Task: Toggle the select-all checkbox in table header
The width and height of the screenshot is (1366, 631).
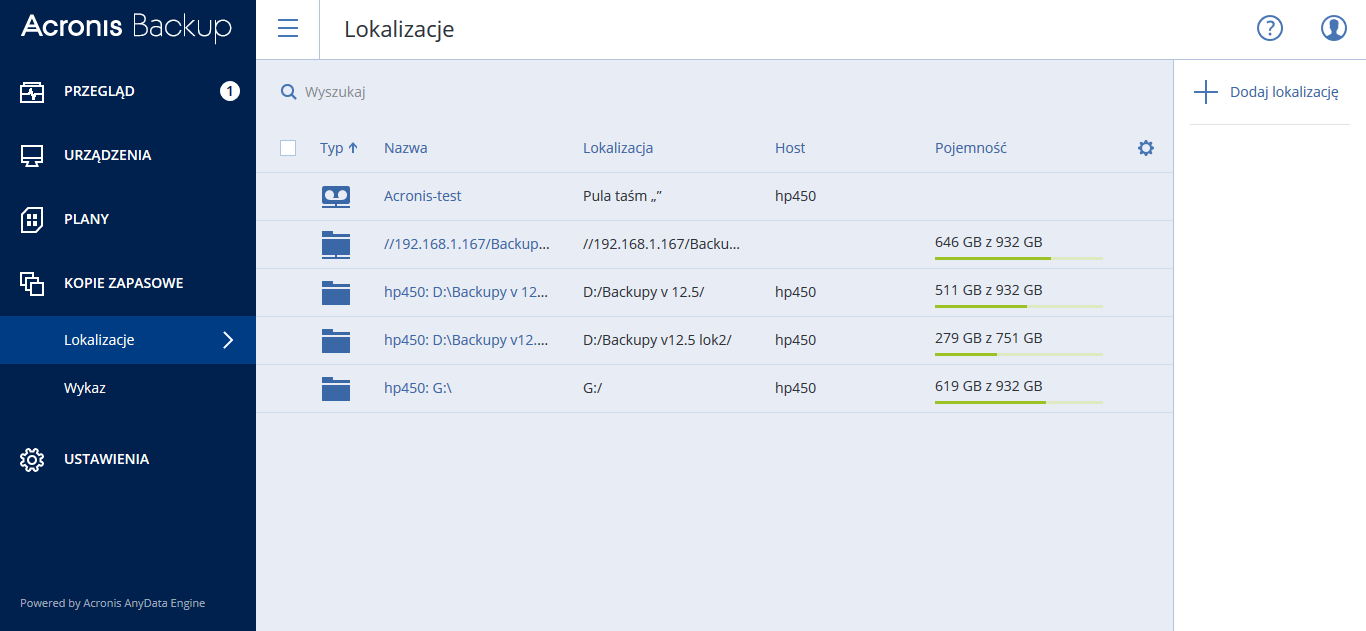Action: coord(288,148)
